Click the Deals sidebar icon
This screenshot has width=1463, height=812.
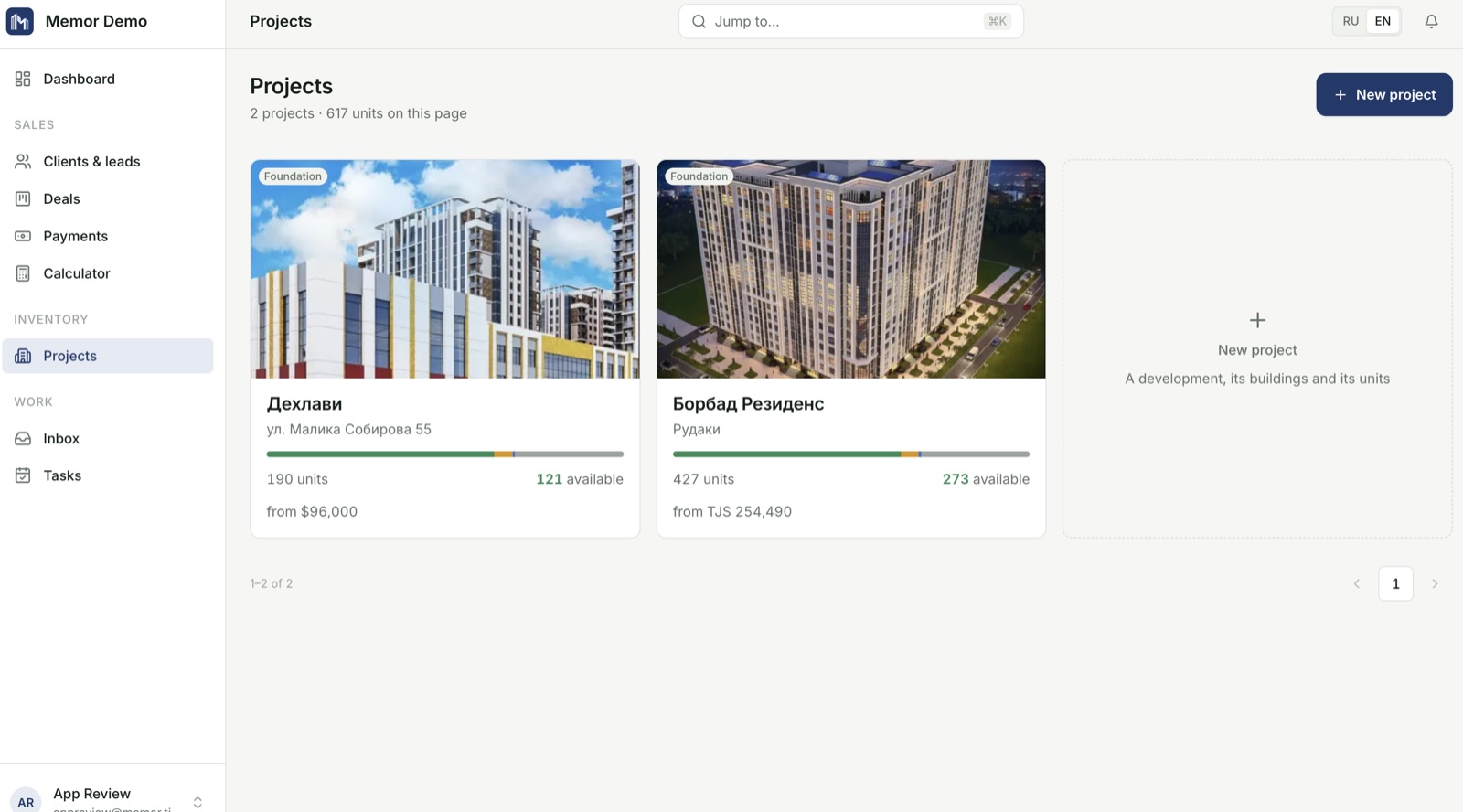tap(23, 198)
